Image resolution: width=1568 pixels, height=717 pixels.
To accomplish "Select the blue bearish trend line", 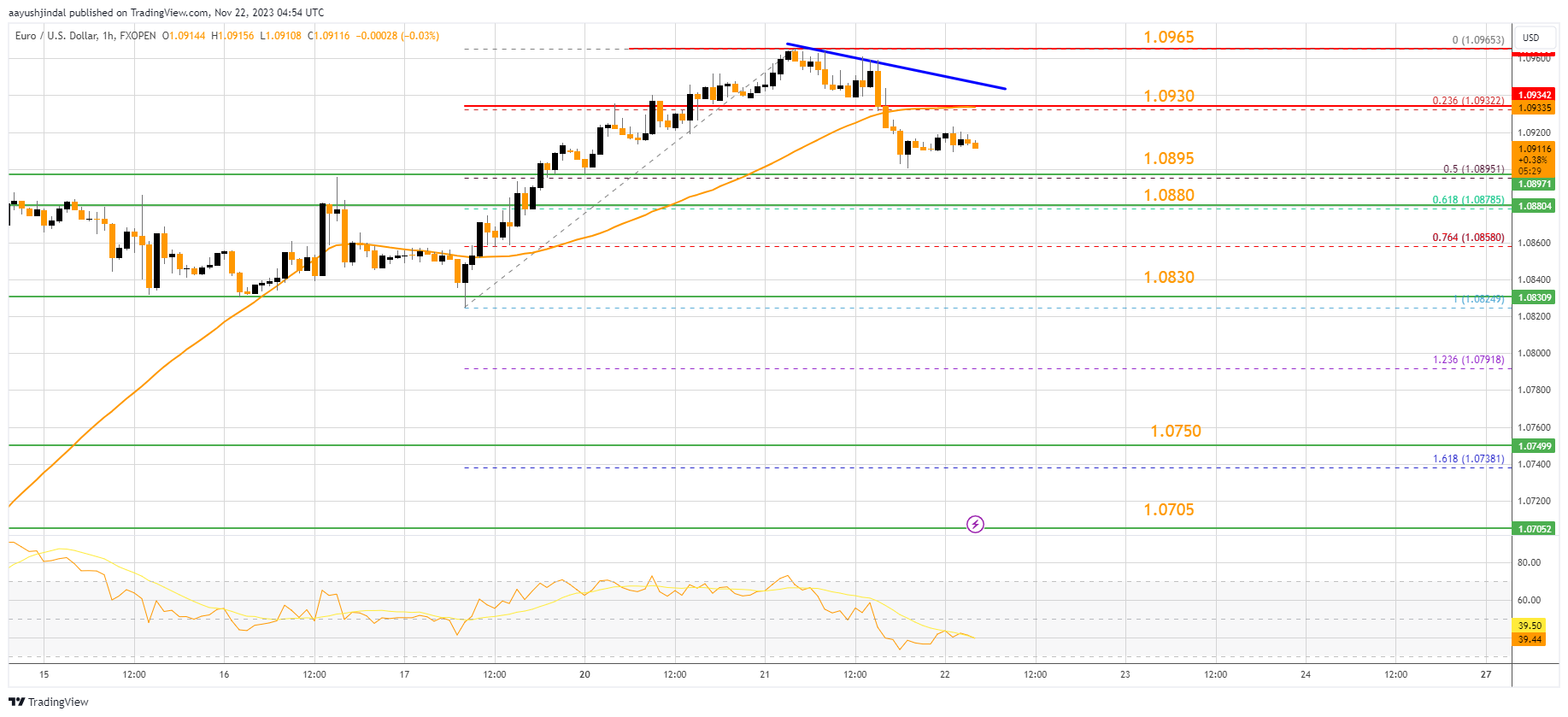I will (896, 66).
